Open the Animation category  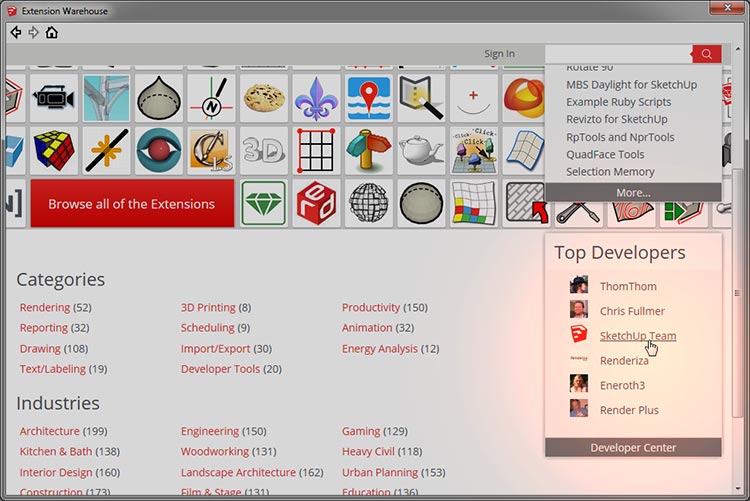[367, 328]
